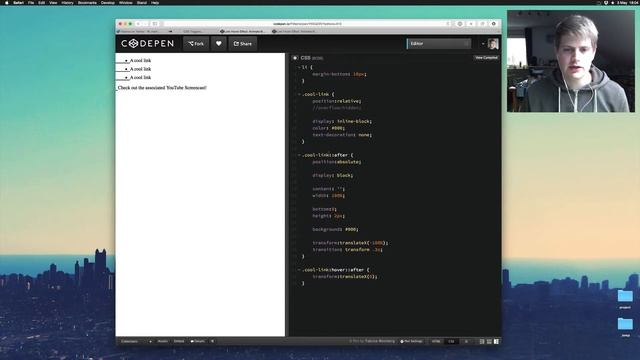Image resolution: width=640 pixels, height=360 pixels.
Task: Click the CodePen logo
Action: point(147,43)
